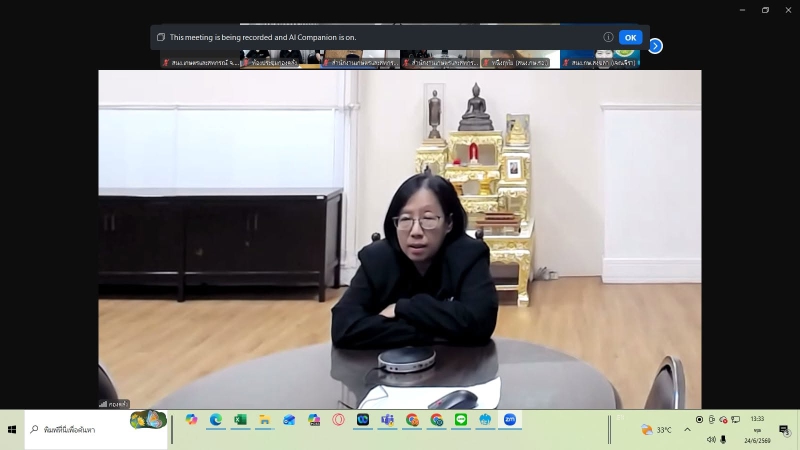Image resolution: width=800 pixels, height=450 pixels.
Task: Open the Microsoft 365 Copilot taskbar icon
Action: click(x=314, y=420)
